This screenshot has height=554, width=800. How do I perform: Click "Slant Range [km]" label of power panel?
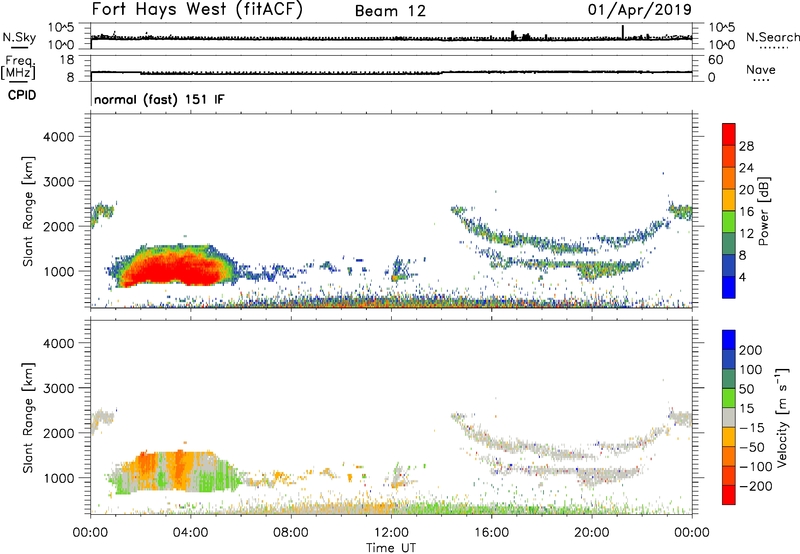coord(28,211)
